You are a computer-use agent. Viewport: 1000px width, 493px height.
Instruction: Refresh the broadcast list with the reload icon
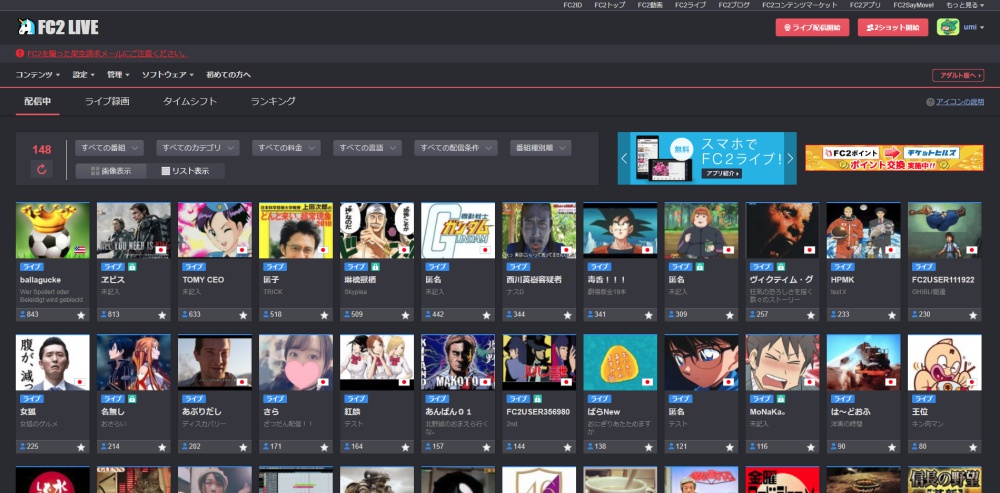click(41, 170)
